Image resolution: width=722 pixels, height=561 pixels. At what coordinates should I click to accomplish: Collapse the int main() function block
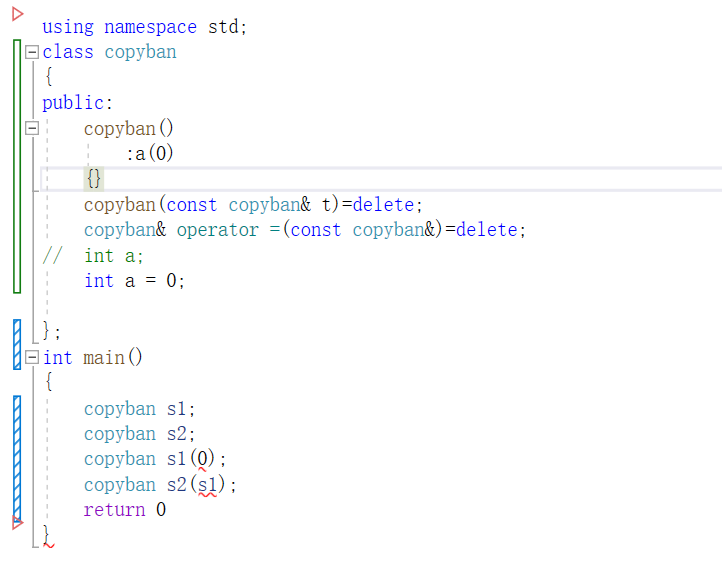pos(32,357)
